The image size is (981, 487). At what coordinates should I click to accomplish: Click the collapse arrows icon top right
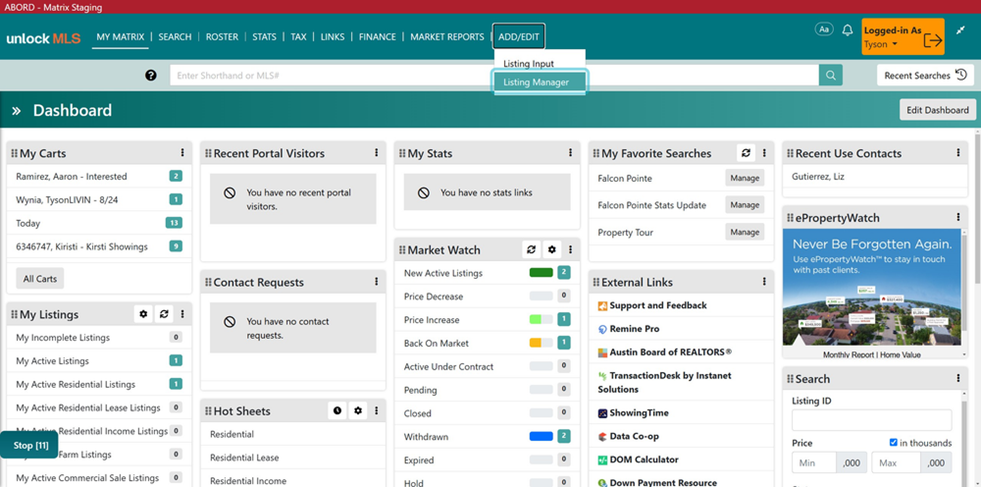[961, 29]
